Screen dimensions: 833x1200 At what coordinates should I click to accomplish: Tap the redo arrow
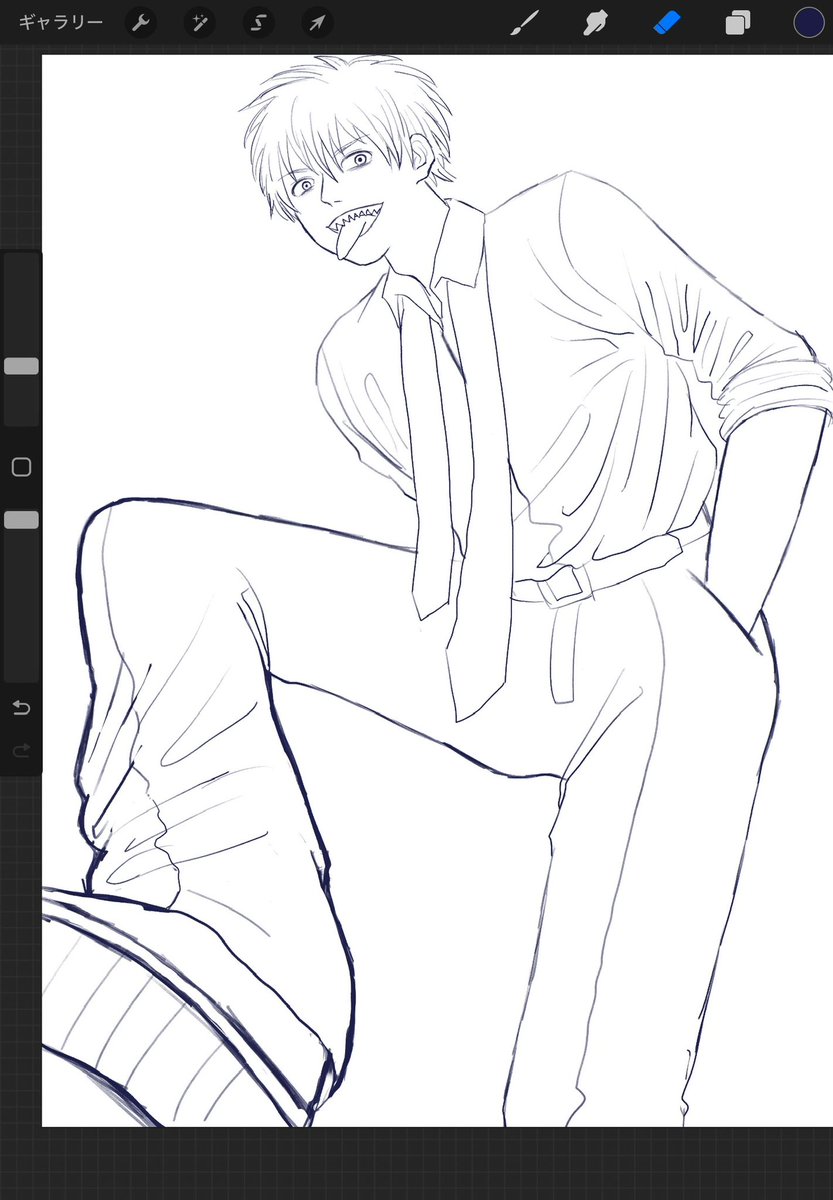[x=21, y=750]
